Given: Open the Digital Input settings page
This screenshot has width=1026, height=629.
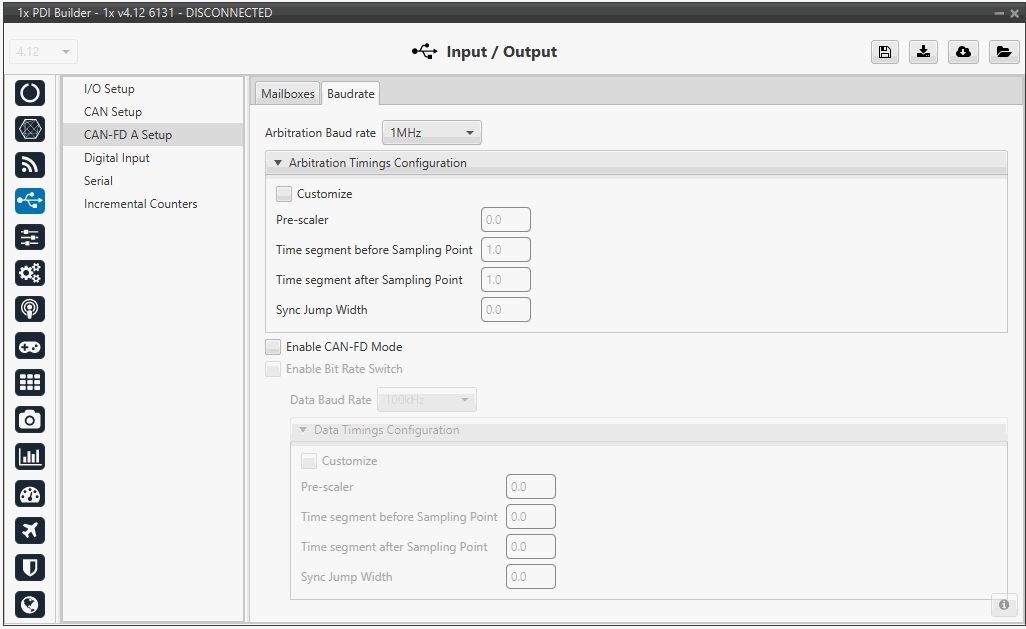Looking at the screenshot, I should coord(117,158).
